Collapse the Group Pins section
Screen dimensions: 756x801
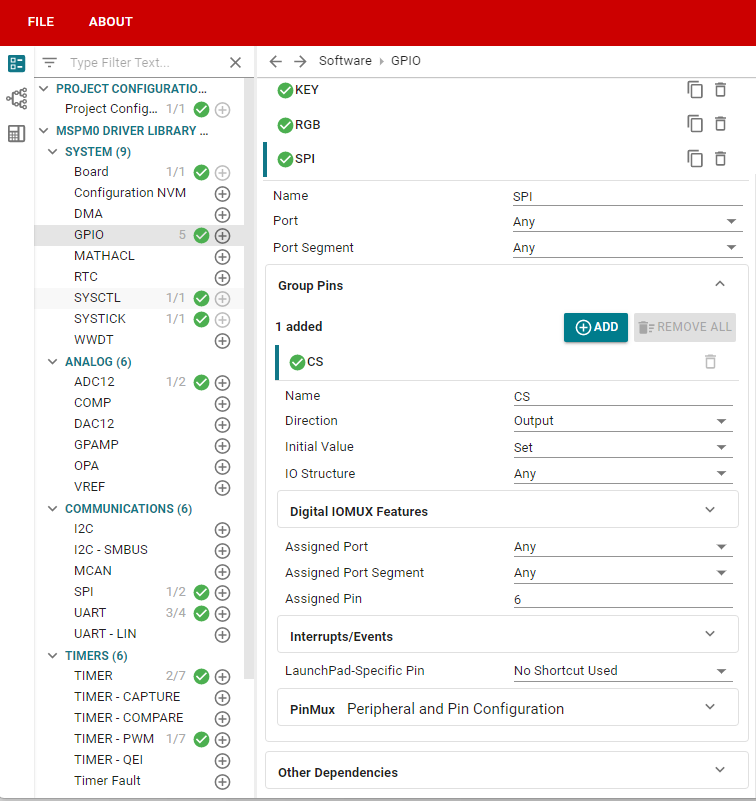(x=720, y=284)
